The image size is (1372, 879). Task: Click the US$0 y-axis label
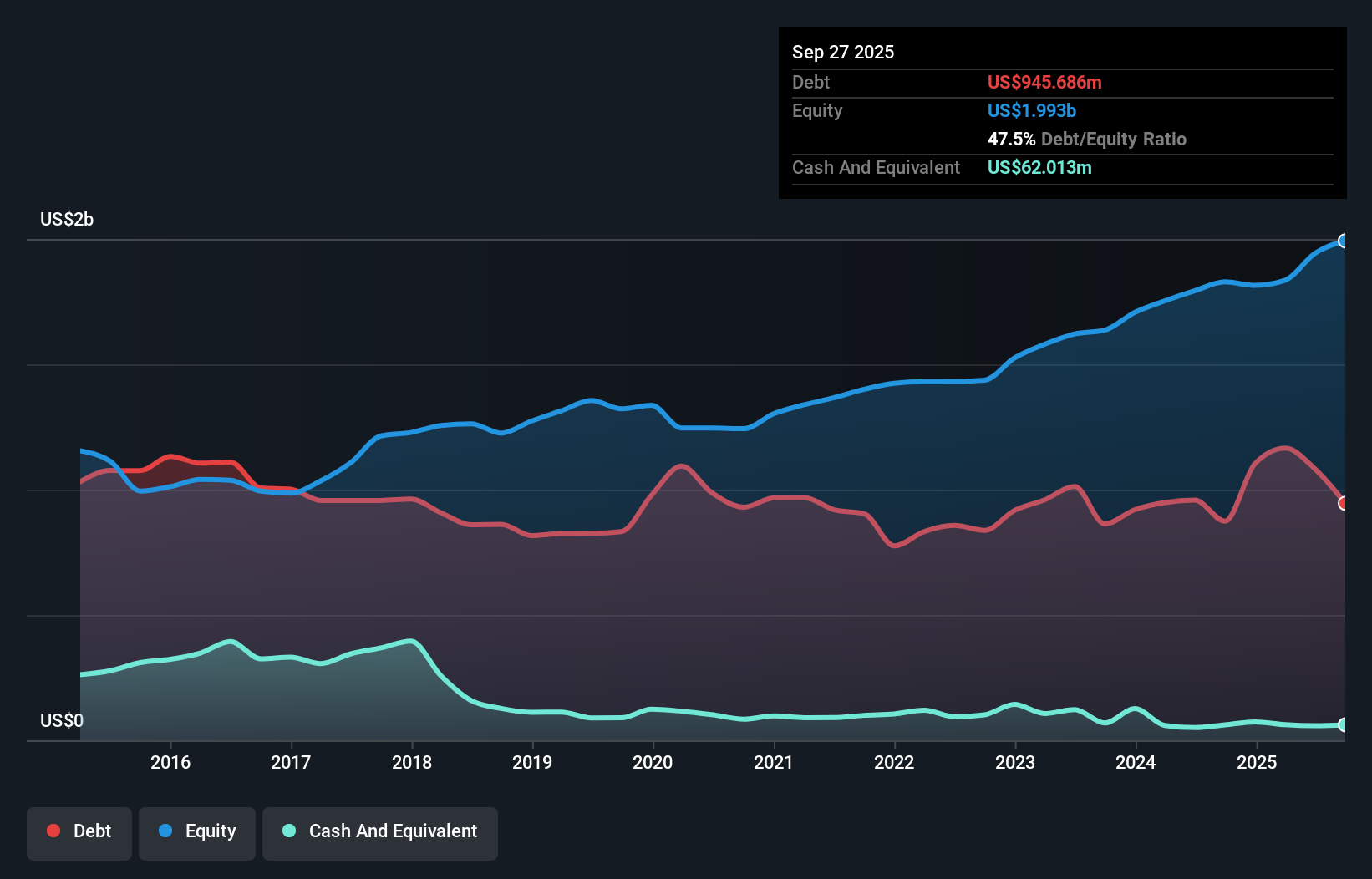point(62,720)
